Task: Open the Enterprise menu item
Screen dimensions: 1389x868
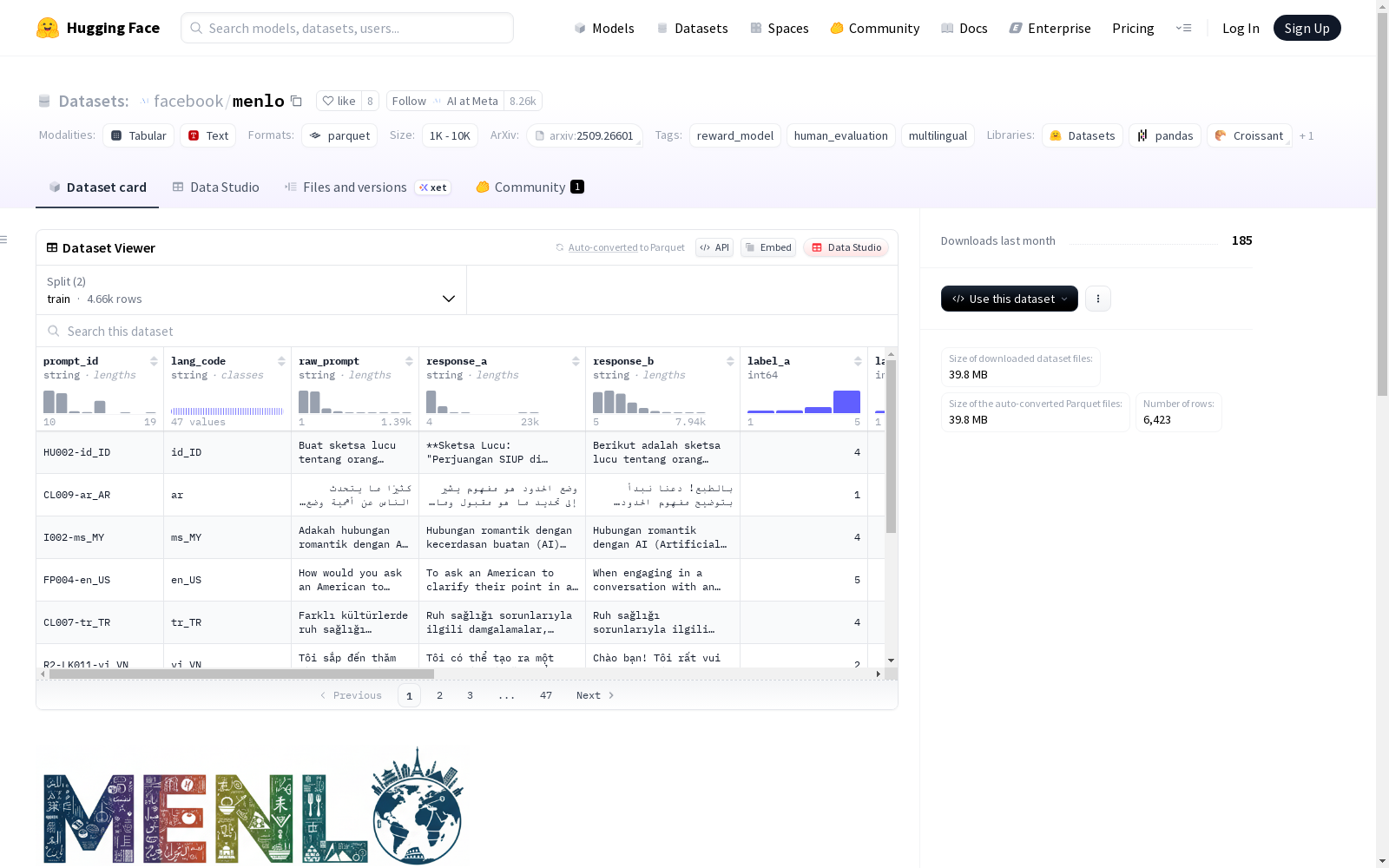Action: coord(1050,28)
